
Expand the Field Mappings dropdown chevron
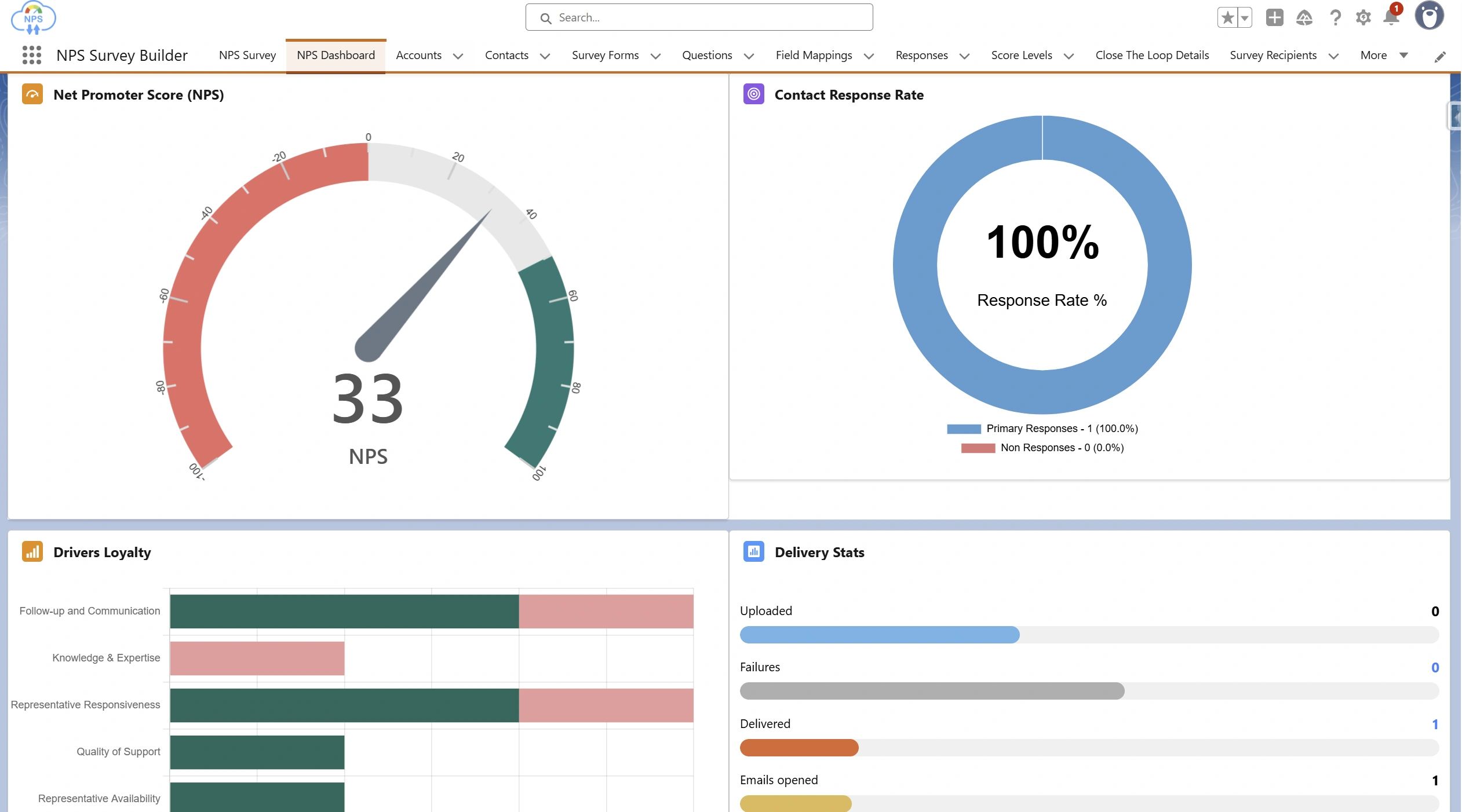pyautogui.click(x=869, y=56)
